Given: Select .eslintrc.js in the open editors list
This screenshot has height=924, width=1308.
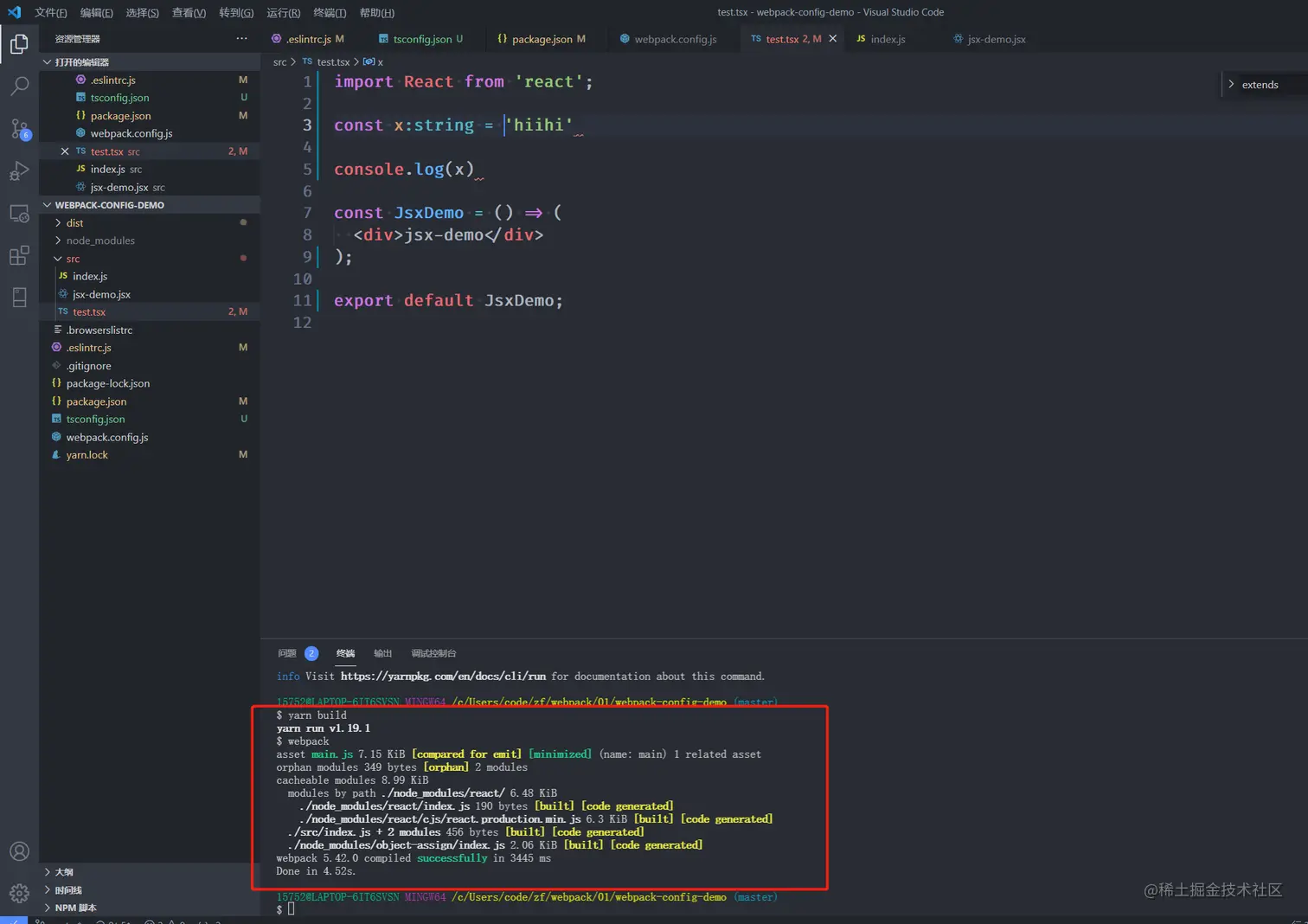Looking at the screenshot, I should click(150, 80).
